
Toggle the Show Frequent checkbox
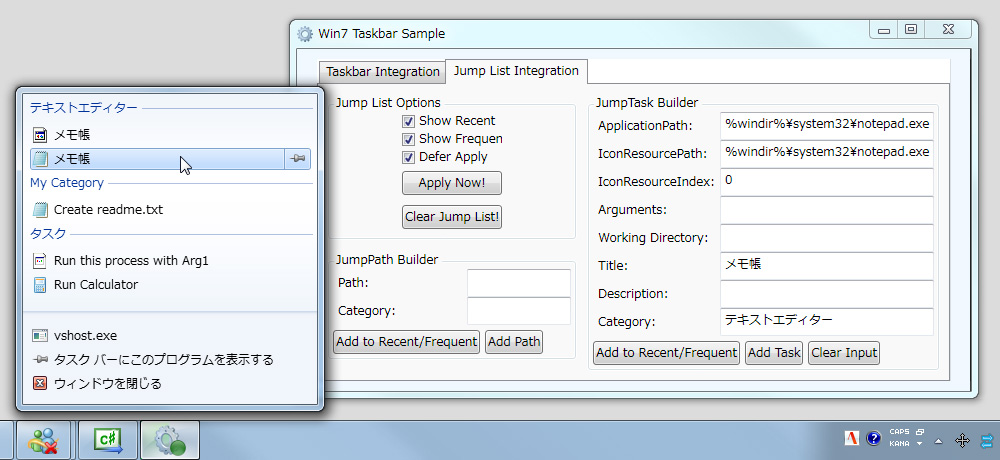[408, 139]
